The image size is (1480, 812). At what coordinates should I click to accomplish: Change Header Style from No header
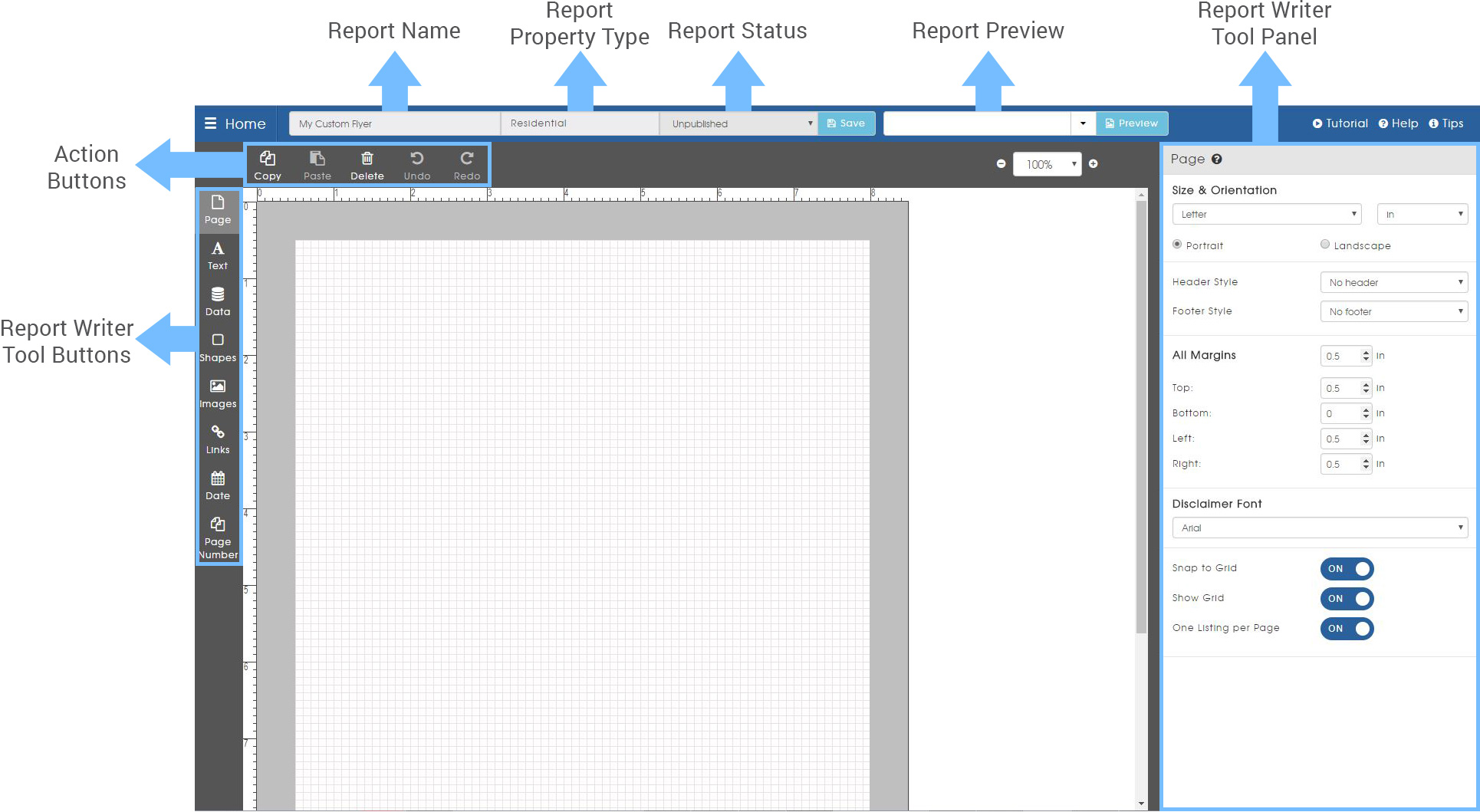[x=1393, y=282]
